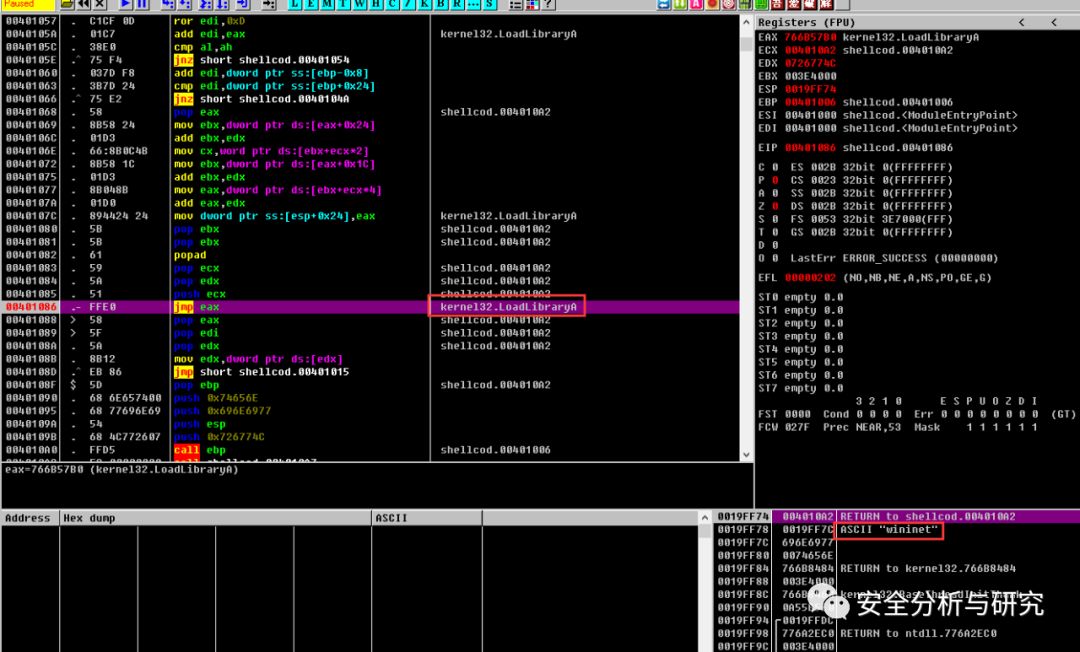Show Threads window with T button

(345, 5)
